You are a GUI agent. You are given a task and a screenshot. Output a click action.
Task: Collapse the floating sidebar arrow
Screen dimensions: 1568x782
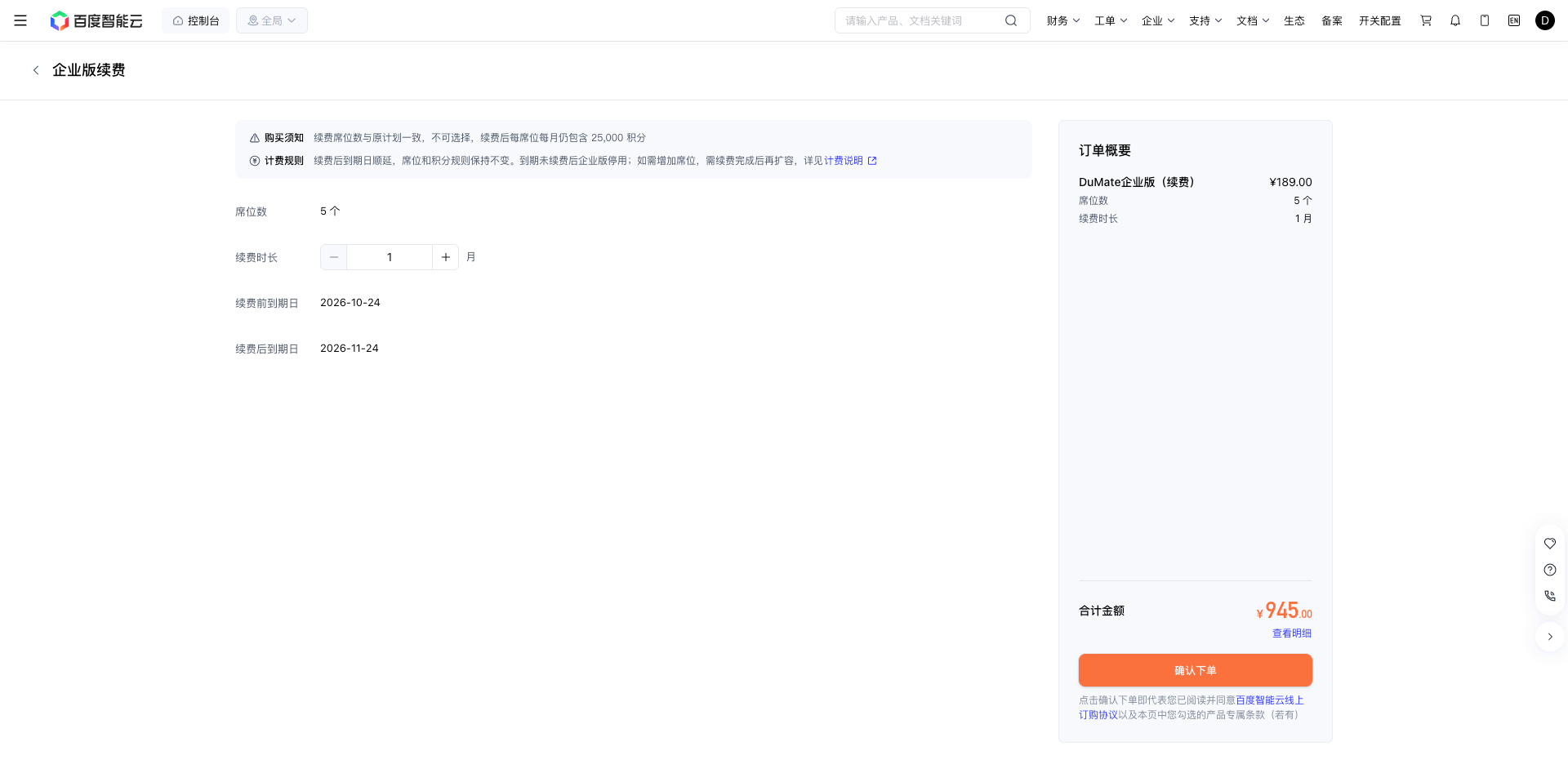pyautogui.click(x=1550, y=637)
